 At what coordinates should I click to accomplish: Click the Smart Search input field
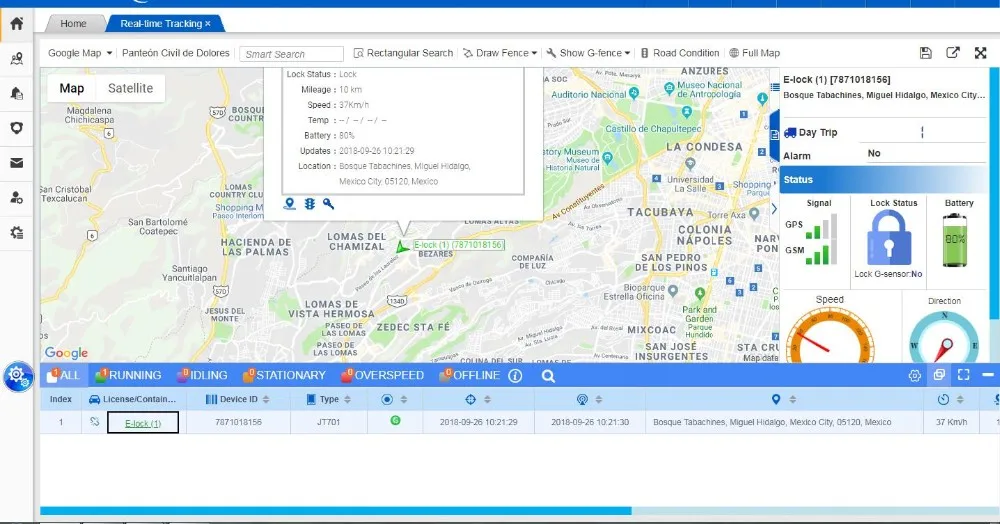pos(291,54)
